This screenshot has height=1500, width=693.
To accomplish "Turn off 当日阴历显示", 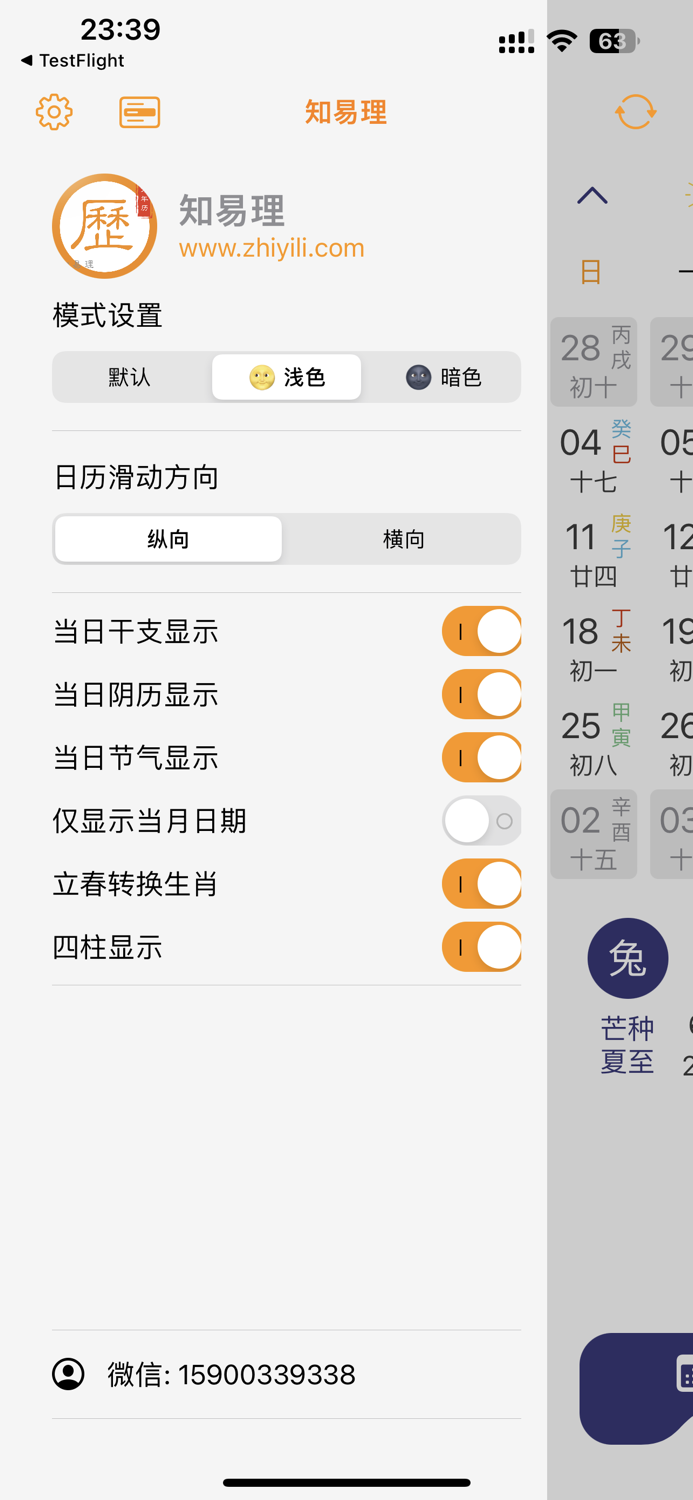I will pos(481,694).
